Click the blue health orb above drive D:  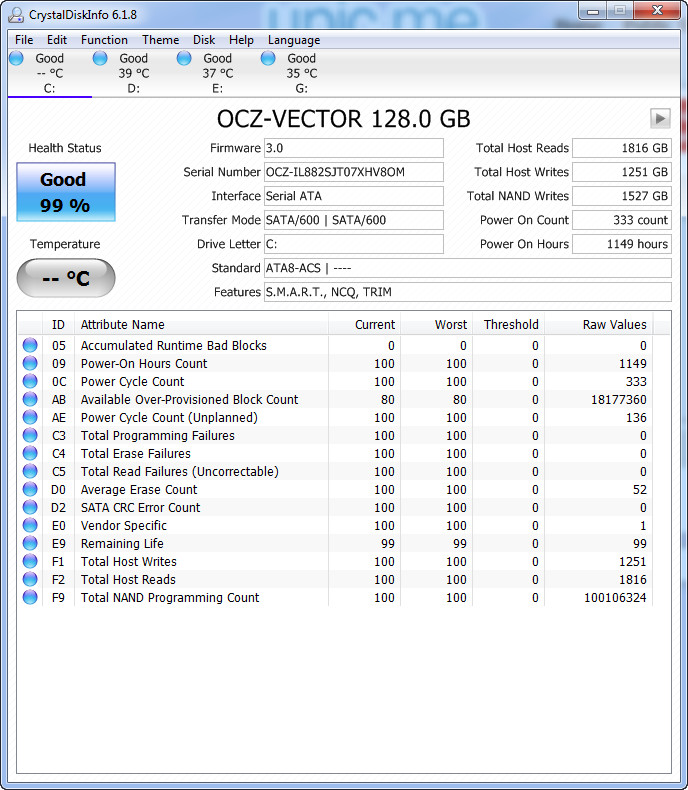click(x=100, y=58)
